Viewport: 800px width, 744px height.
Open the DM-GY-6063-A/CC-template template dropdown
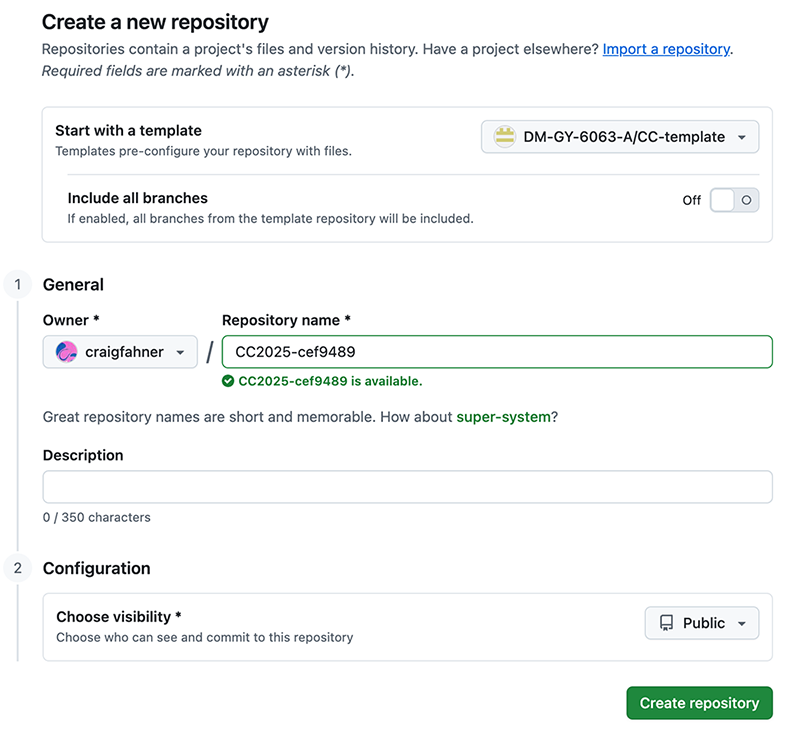620,137
